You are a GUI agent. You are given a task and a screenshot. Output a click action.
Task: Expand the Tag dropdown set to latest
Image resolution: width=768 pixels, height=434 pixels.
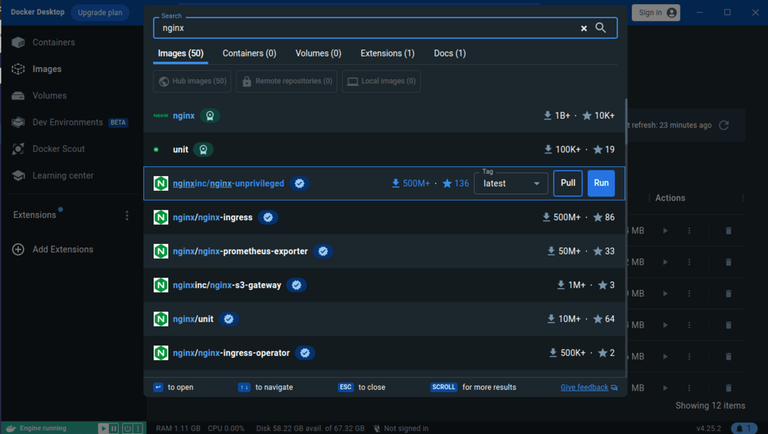[511, 183]
